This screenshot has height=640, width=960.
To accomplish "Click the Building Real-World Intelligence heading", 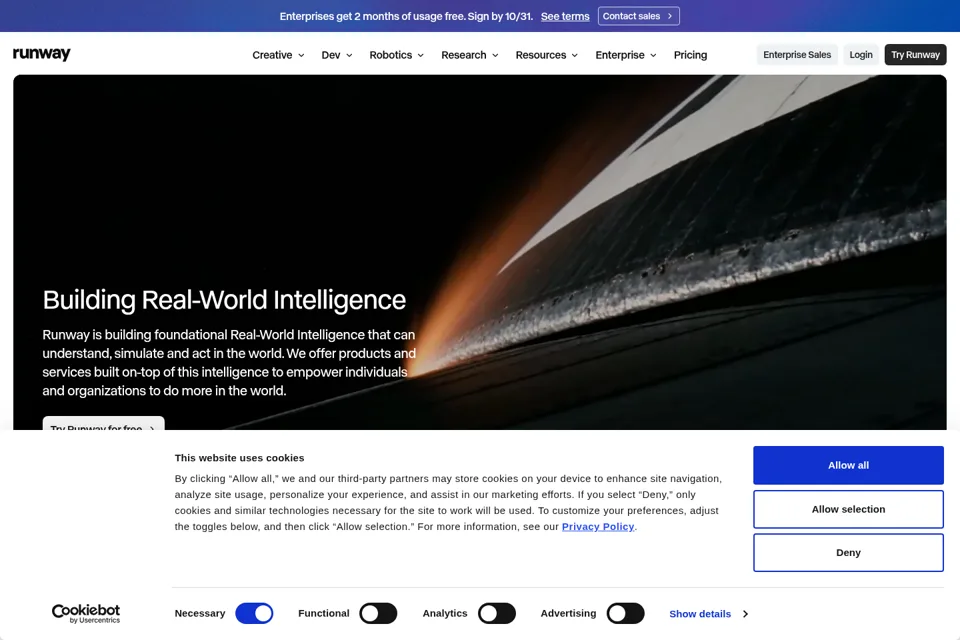I will [x=224, y=300].
